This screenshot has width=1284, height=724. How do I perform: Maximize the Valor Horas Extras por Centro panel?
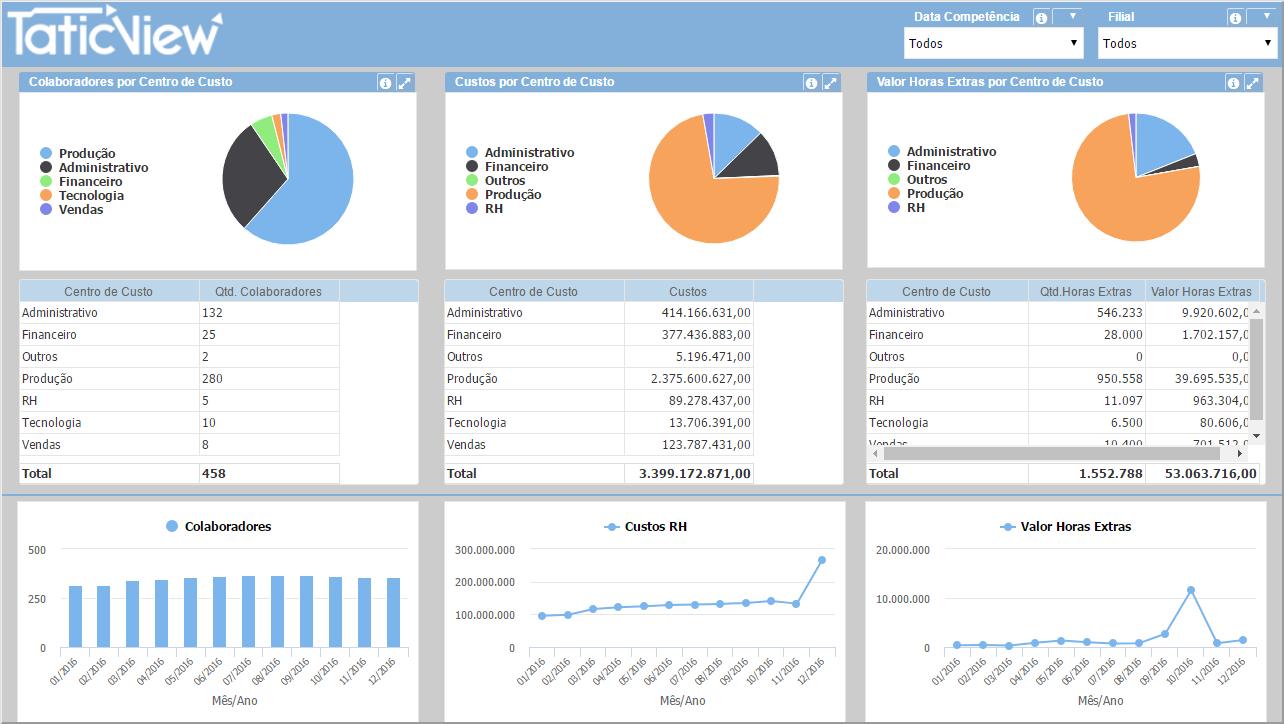(1252, 83)
